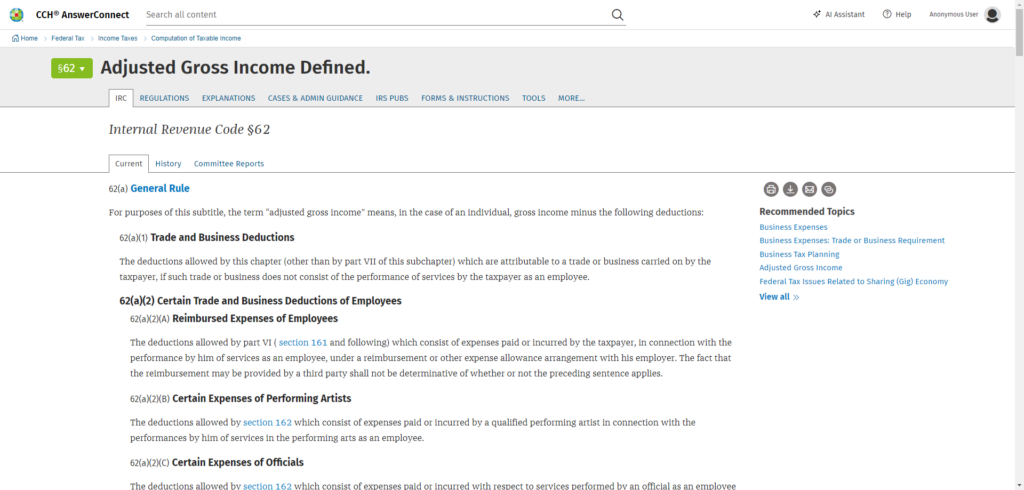The height and width of the screenshot is (490, 1024).
Task: Copy the document link icon
Action: pyautogui.click(x=828, y=189)
